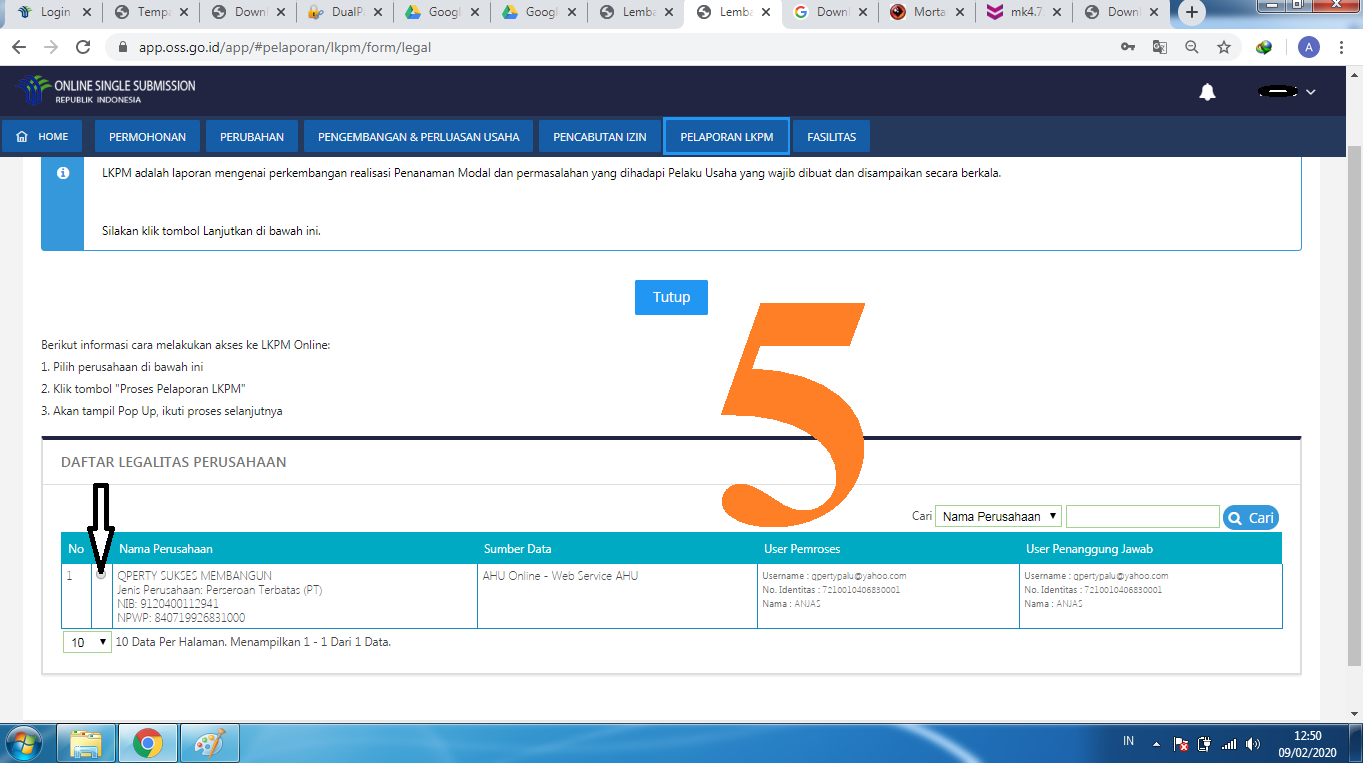Switch to the FASILITAS tab

830,136
